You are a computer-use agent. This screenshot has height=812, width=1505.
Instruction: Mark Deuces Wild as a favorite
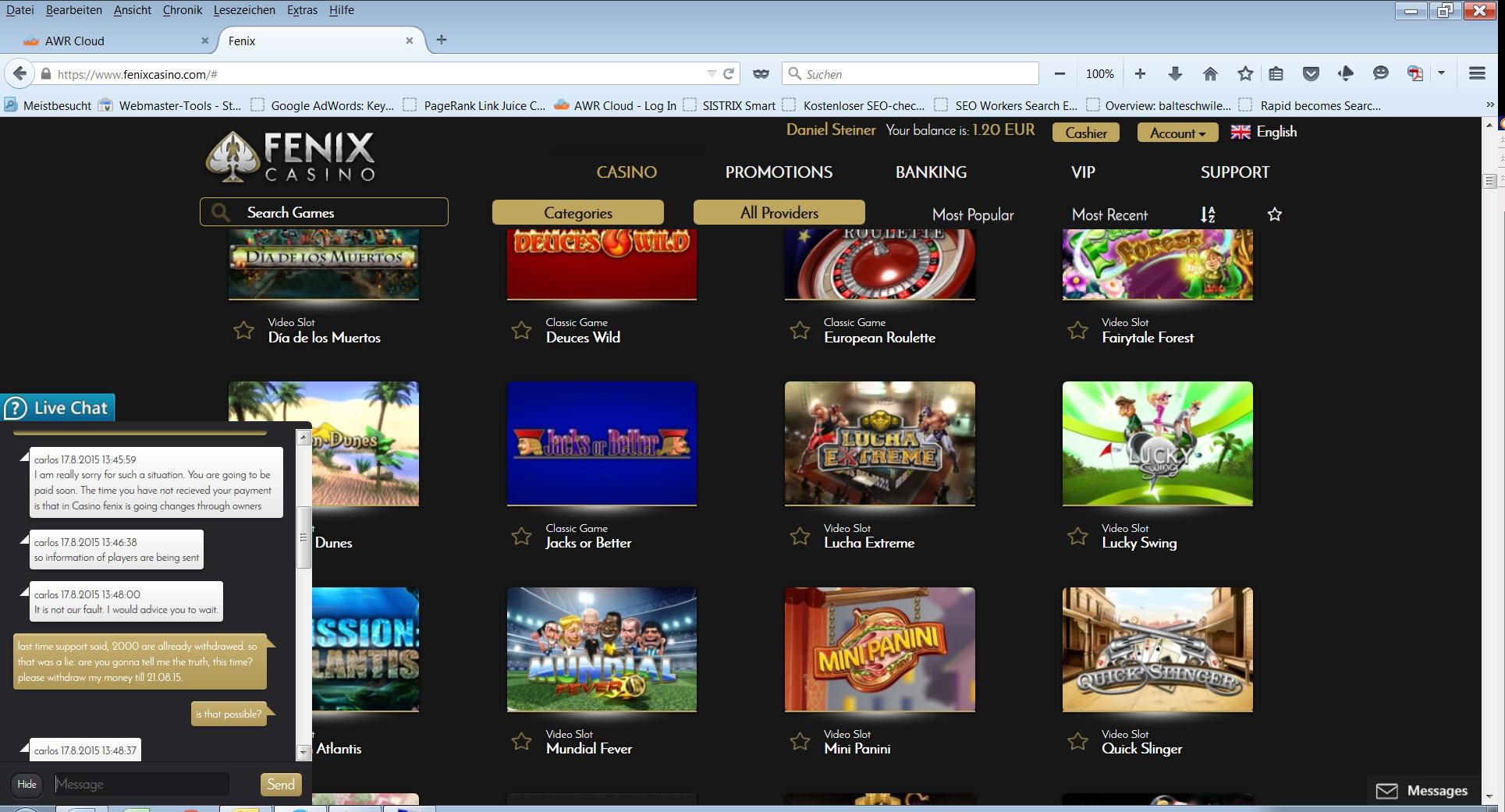[x=521, y=330]
